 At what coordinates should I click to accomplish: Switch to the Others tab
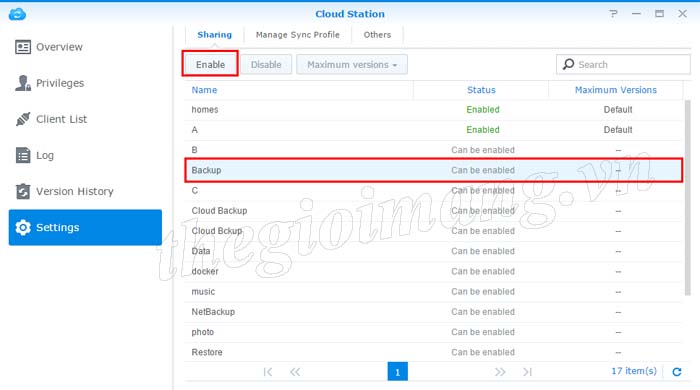[x=377, y=35]
